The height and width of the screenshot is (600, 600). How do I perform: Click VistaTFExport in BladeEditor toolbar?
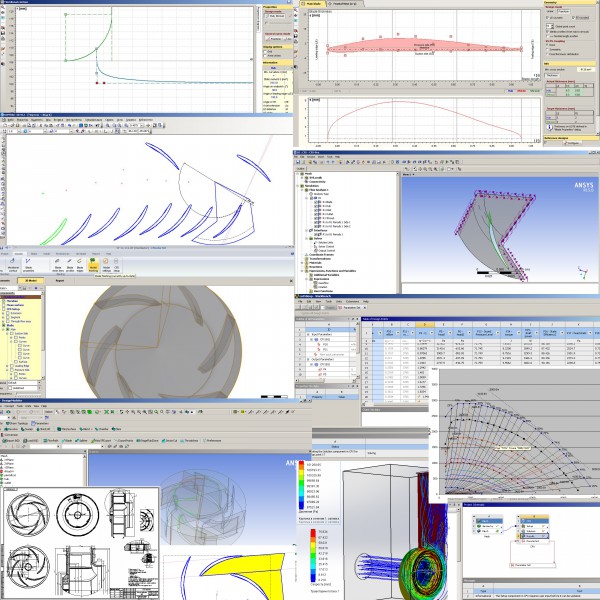click(x=101, y=441)
